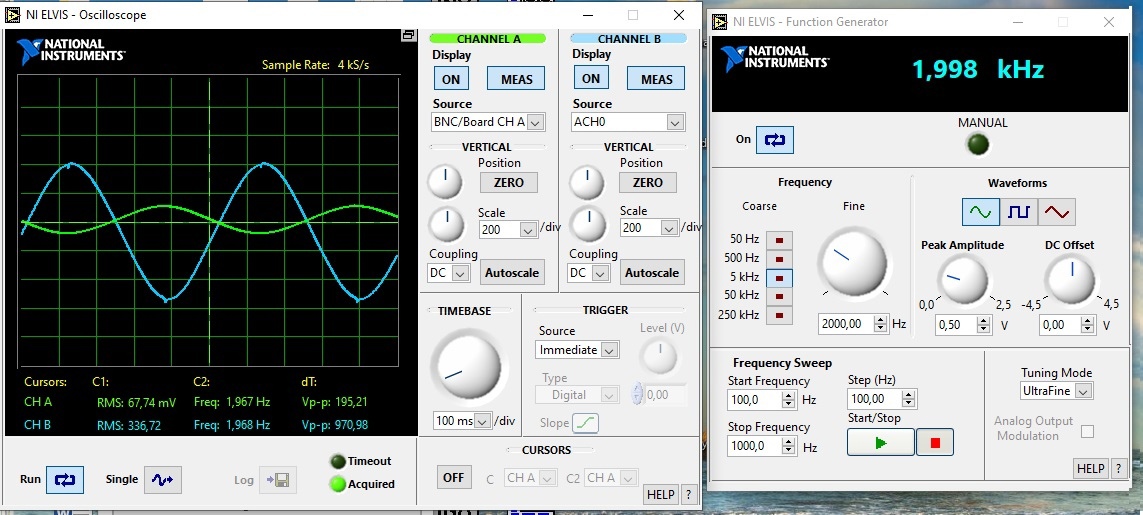Click the fine frequency 2000,00 Hz field

coord(846,324)
